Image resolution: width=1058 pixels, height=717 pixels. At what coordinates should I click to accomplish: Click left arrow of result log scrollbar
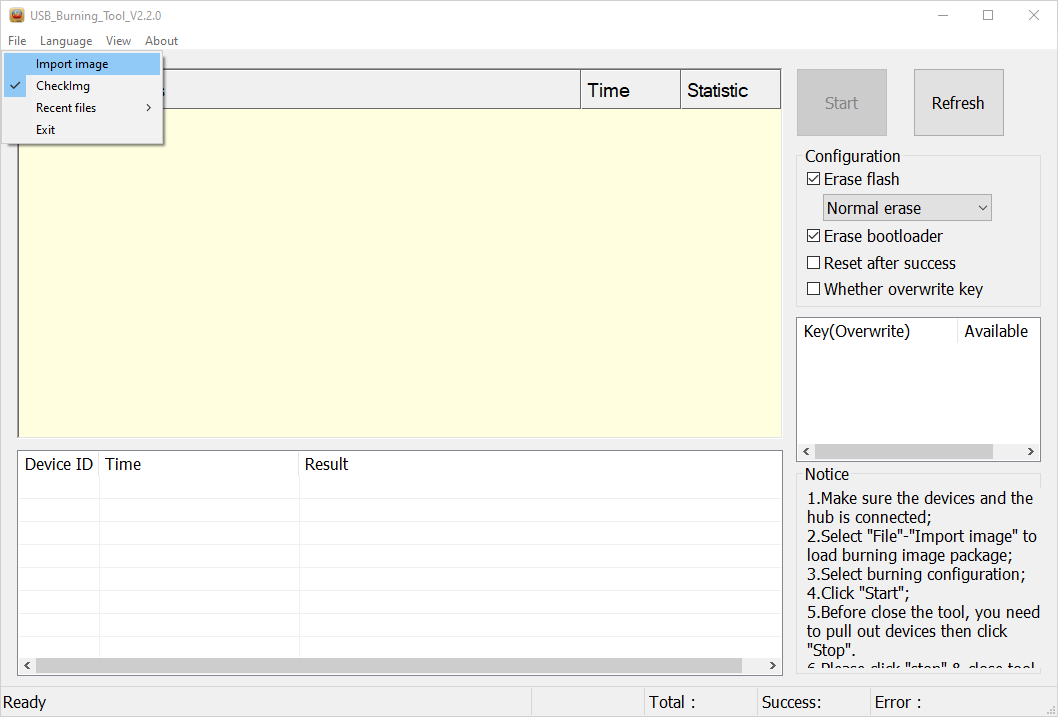click(27, 665)
